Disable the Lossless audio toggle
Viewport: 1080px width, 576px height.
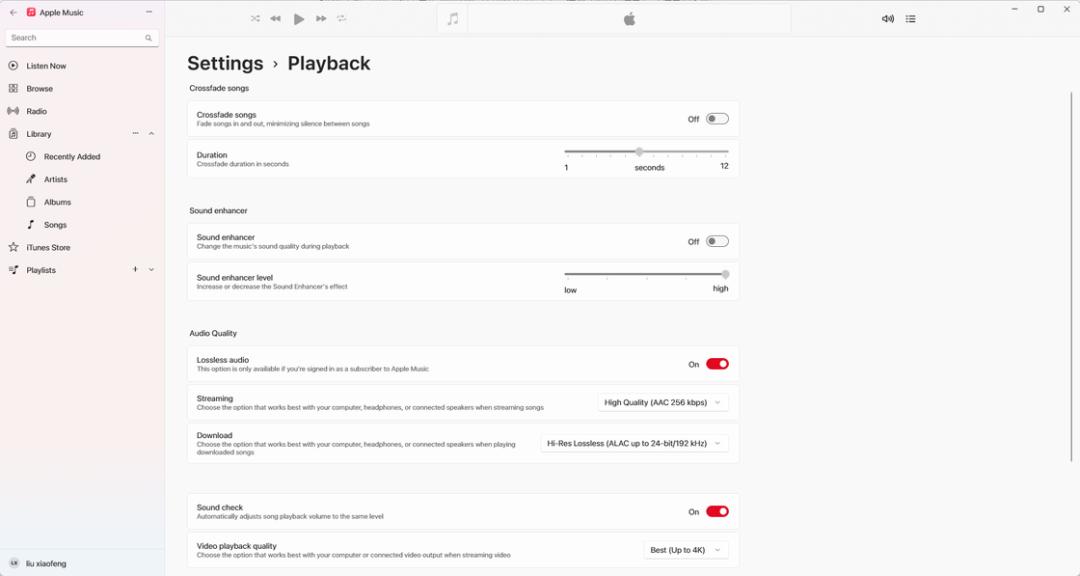[717, 364]
